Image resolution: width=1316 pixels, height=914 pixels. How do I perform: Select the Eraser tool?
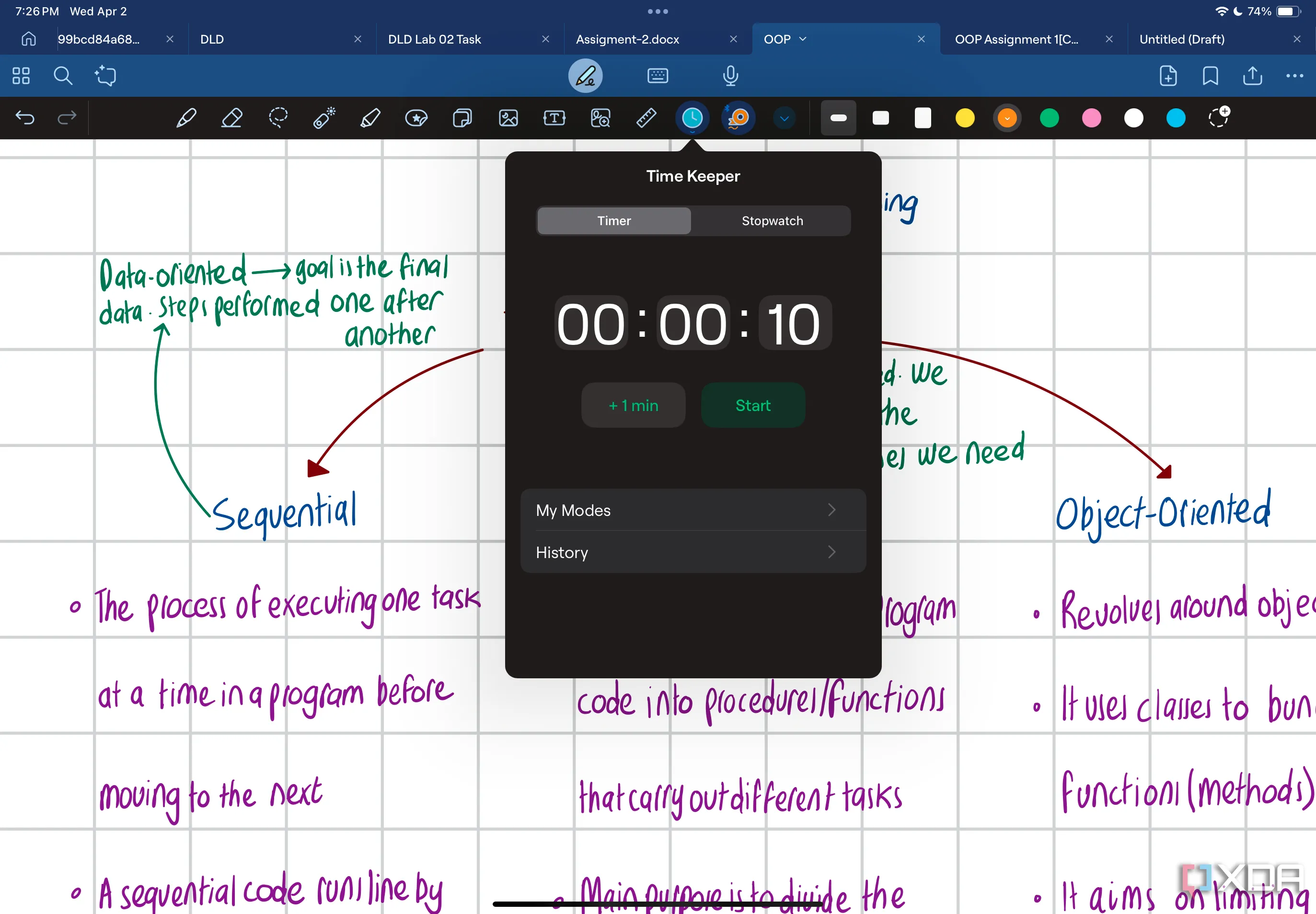[231, 118]
